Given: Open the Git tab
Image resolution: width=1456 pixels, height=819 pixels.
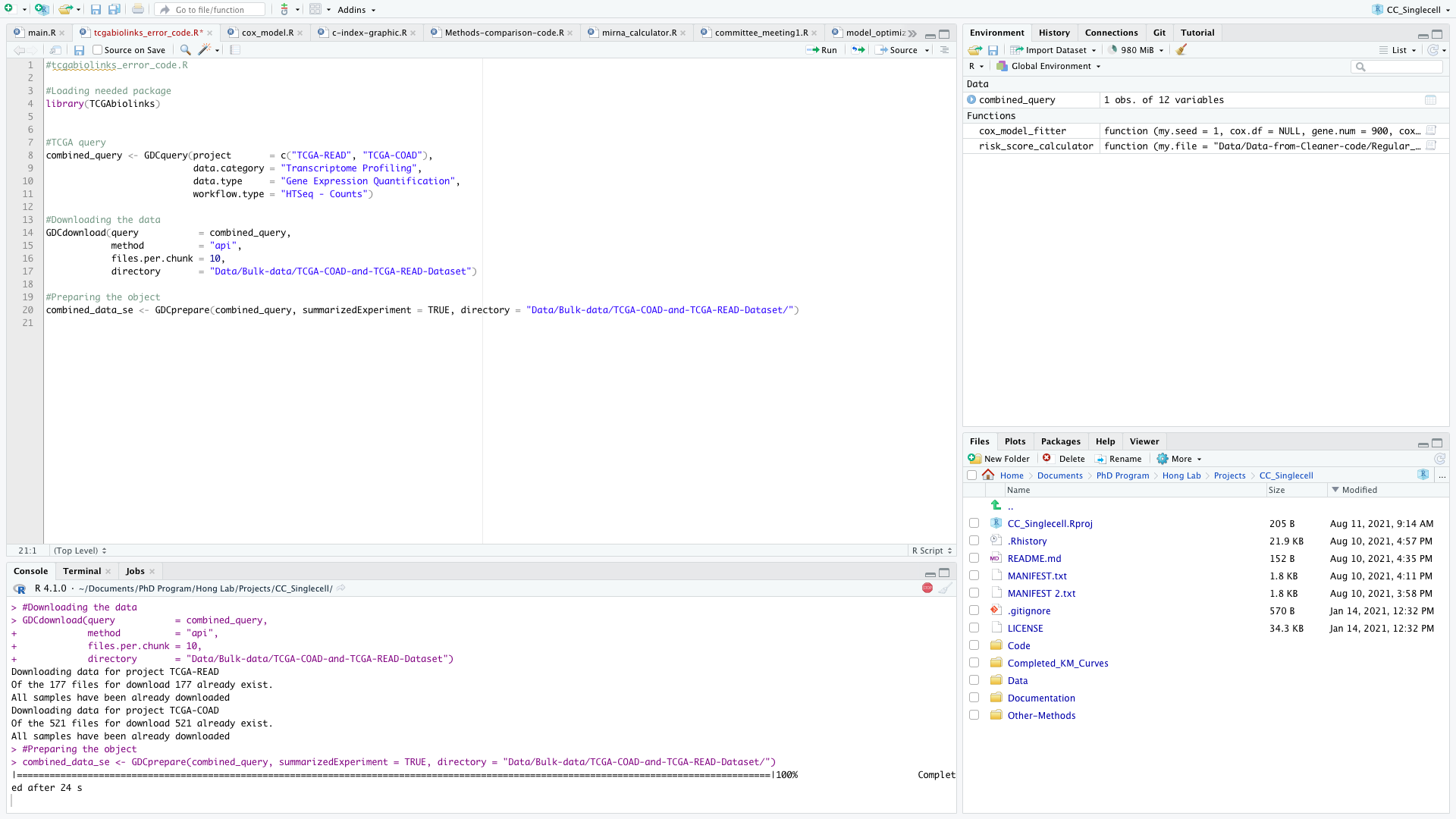Looking at the screenshot, I should pos(1159,33).
